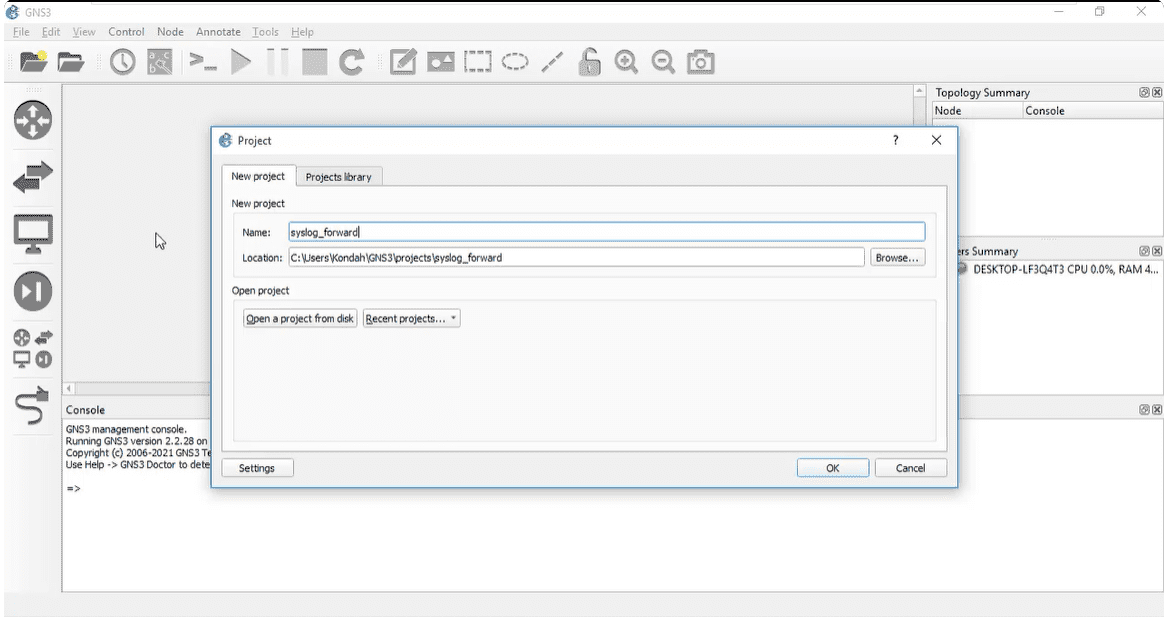
Task: Close the Topology Summary panel
Action: coord(1156,92)
